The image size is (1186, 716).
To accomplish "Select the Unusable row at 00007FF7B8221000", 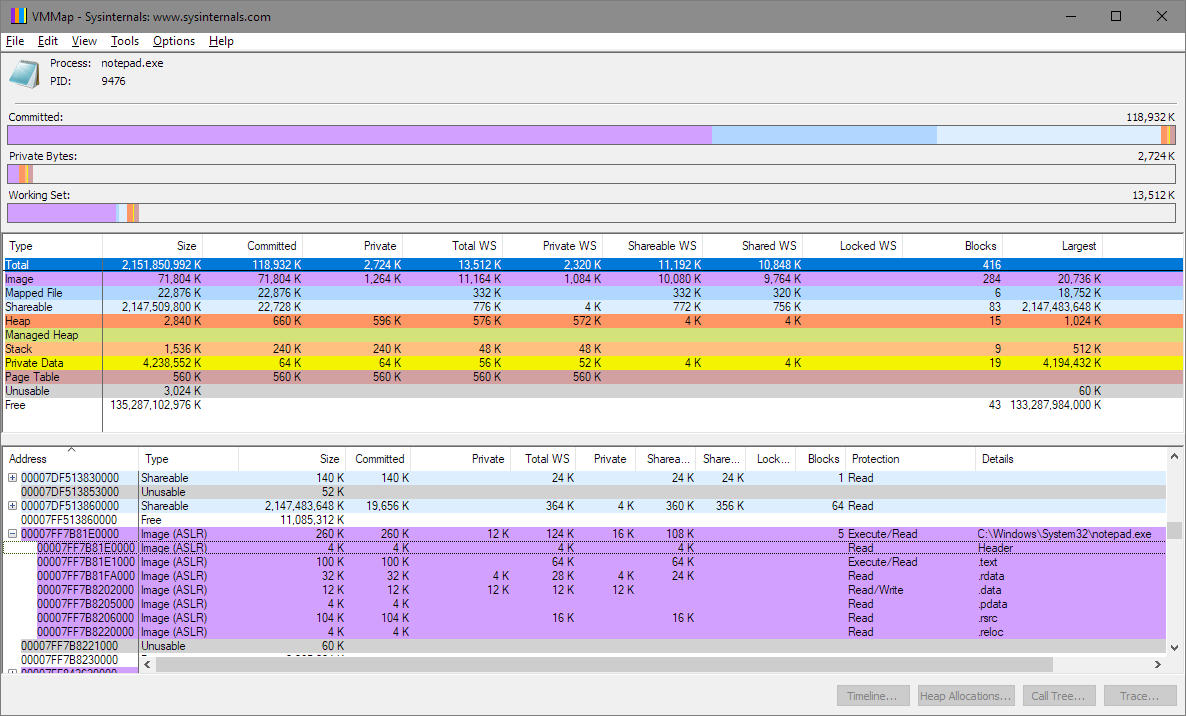I will [585, 646].
